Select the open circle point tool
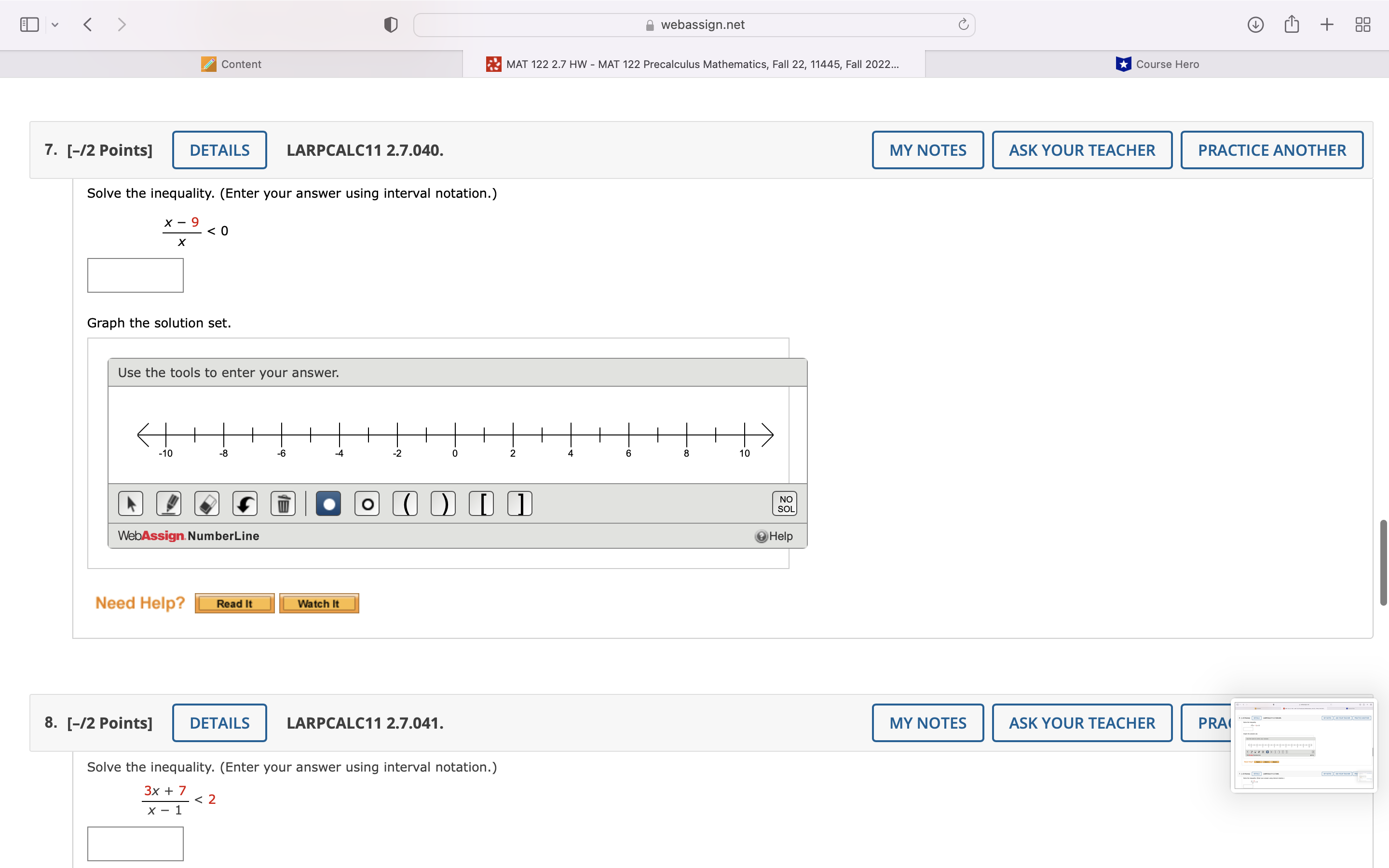The height and width of the screenshot is (868, 1389). 367,503
